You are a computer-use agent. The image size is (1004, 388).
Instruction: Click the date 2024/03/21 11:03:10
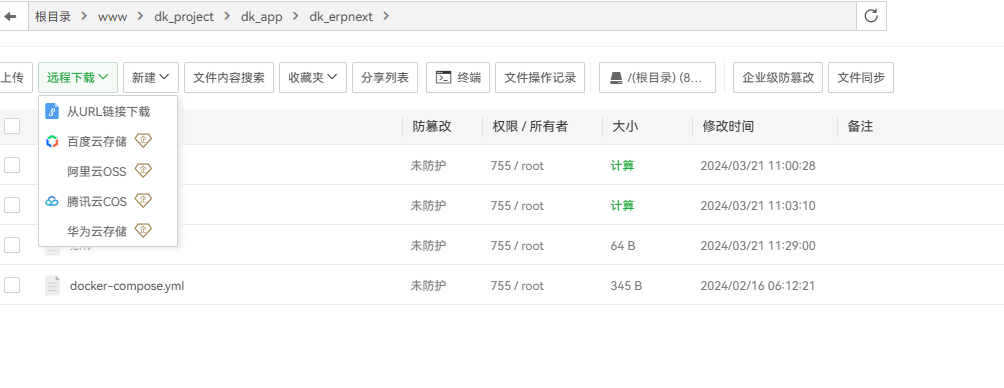coord(757,206)
